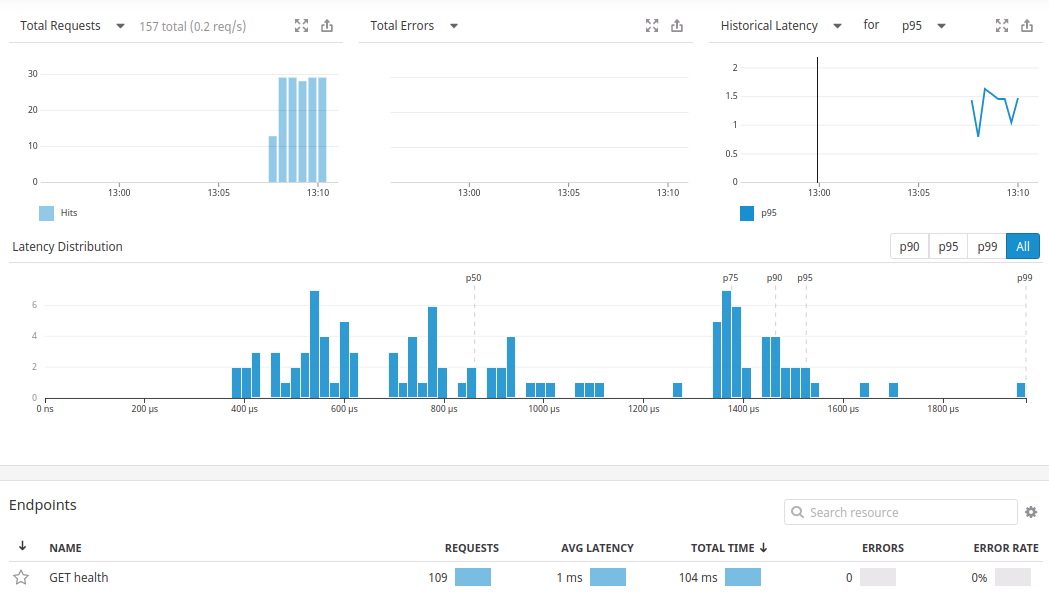
Task: Expand the Total Errors graph to fullscreen
Action: pyautogui.click(x=652, y=25)
